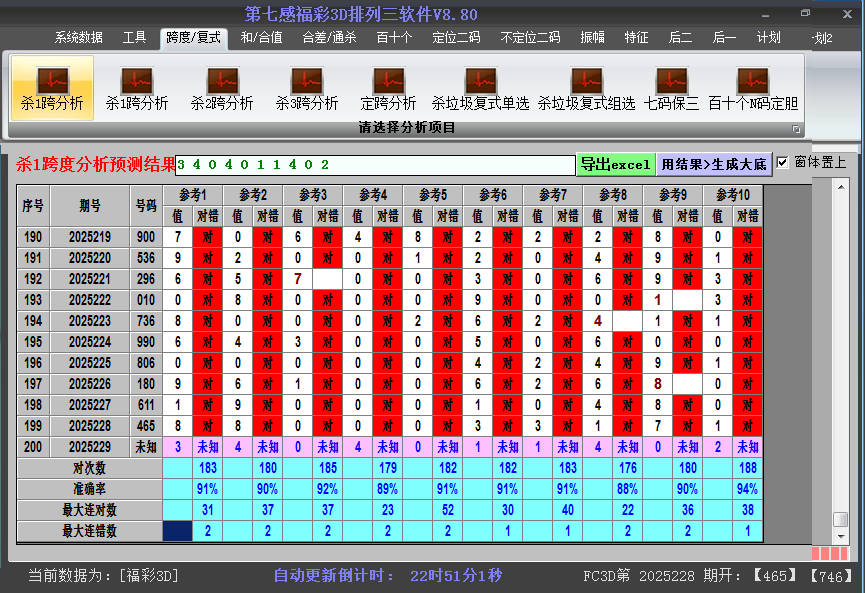Image resolution: width=865 pixels, height=593 pixels.
Task: Launch 杀垃圾复式单选 analysis
Action: pos(480,87)
